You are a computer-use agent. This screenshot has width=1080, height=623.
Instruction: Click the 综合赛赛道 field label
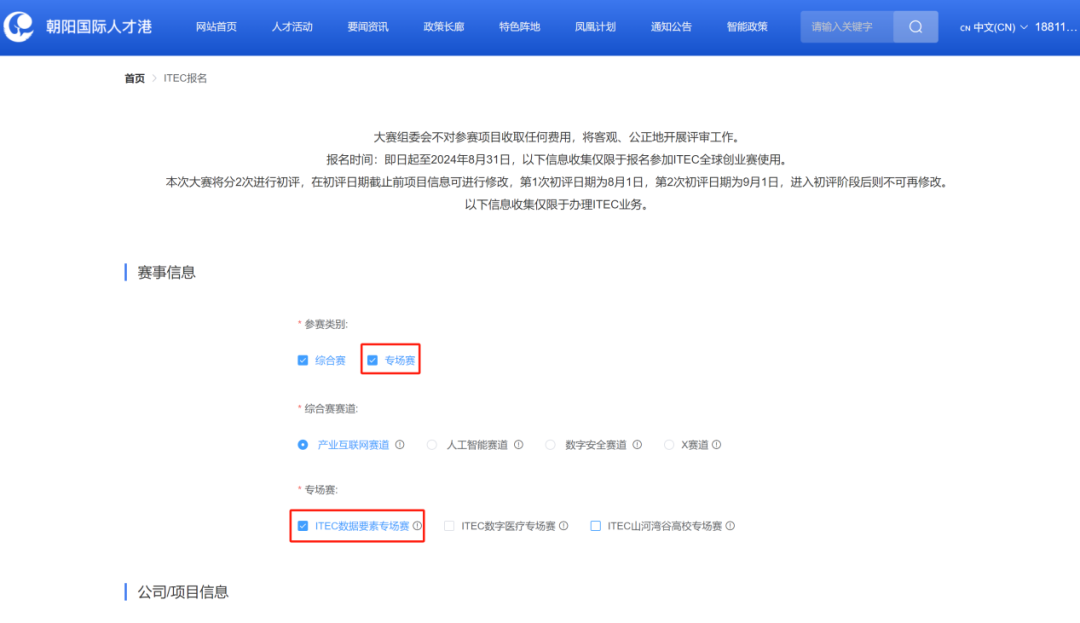pos(331,409)
